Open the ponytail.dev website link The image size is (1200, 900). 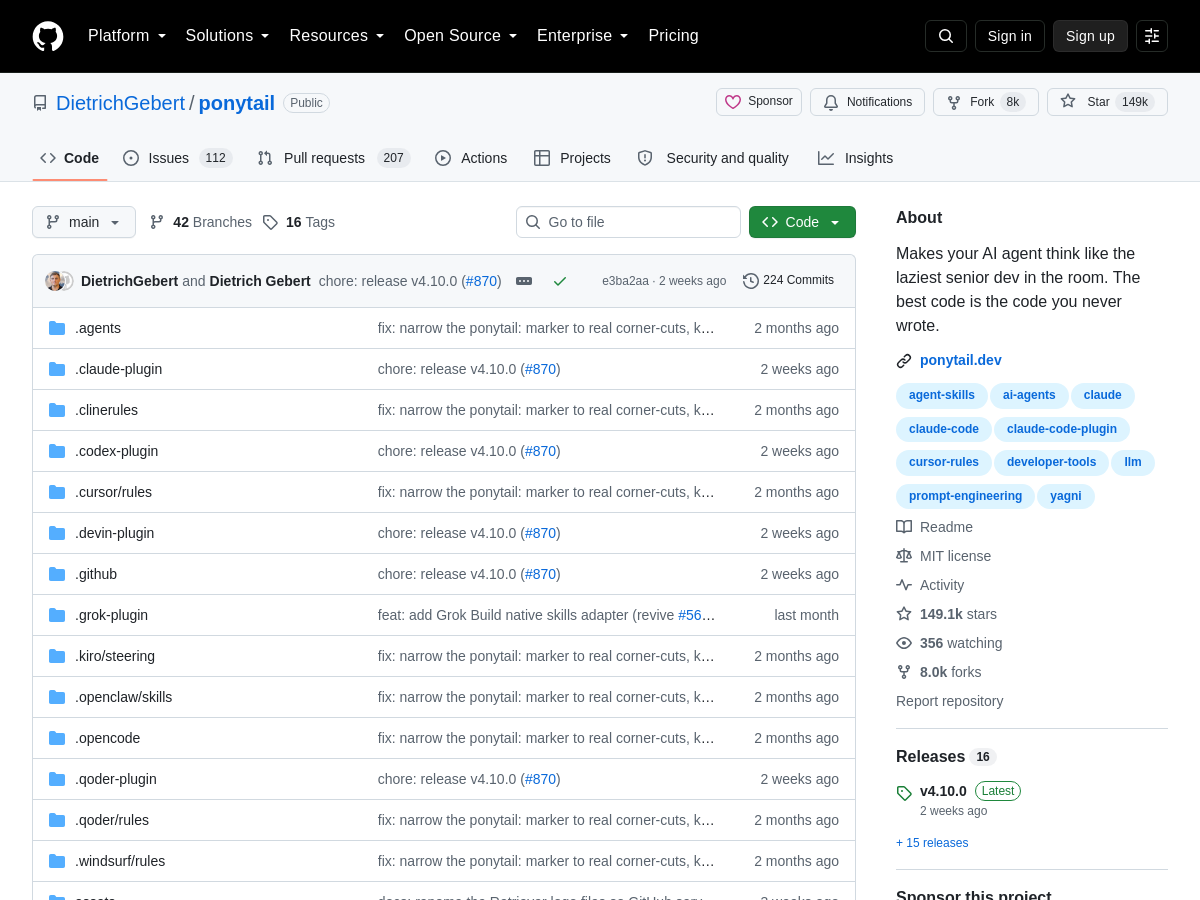click(961, 360)
